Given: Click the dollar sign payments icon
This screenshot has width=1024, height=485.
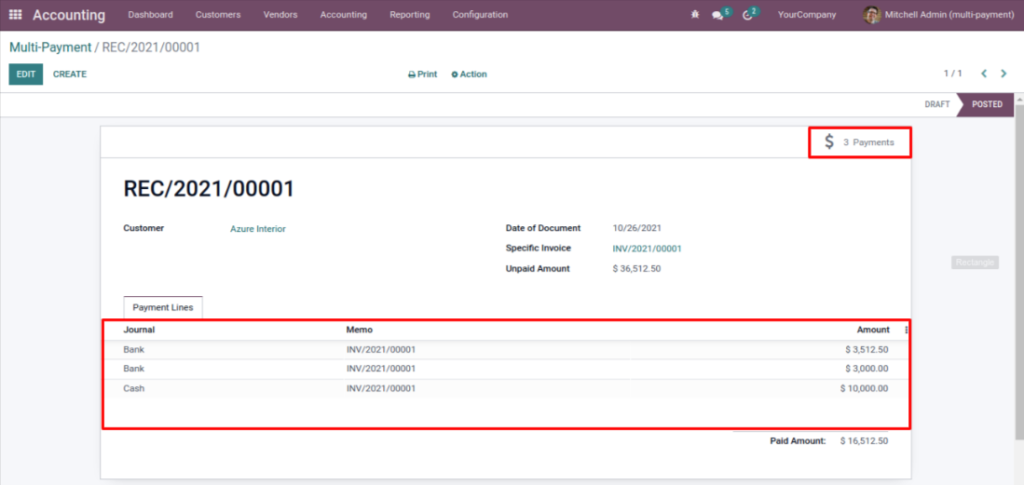Looking at the screenshot, I should tap(829, 142).
